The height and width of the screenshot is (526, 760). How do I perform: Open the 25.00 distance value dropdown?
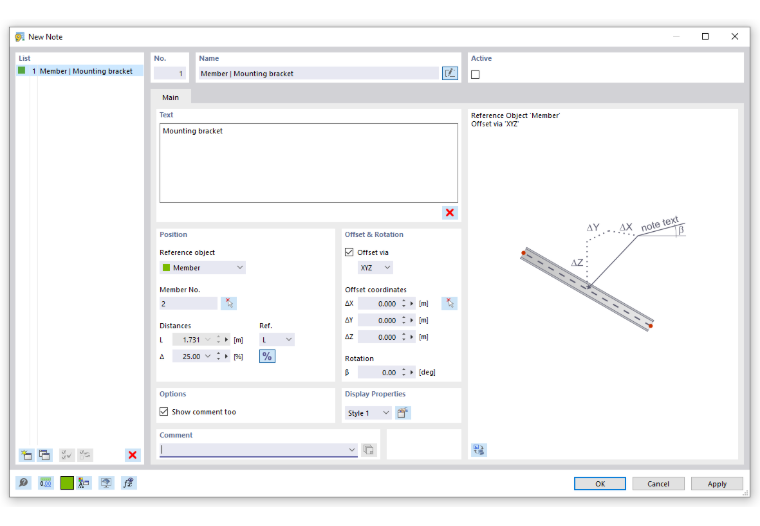(208, 356)
